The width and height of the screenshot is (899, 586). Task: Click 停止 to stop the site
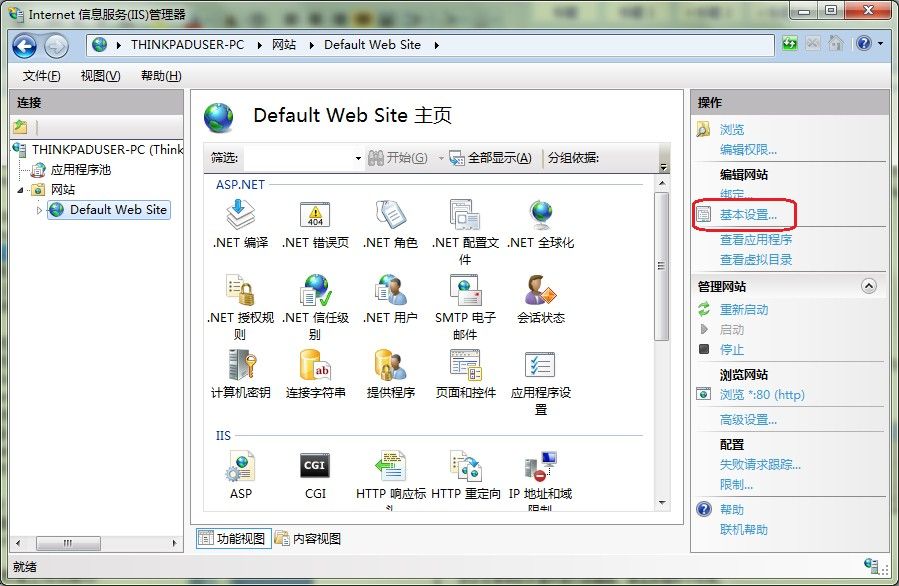732,350
